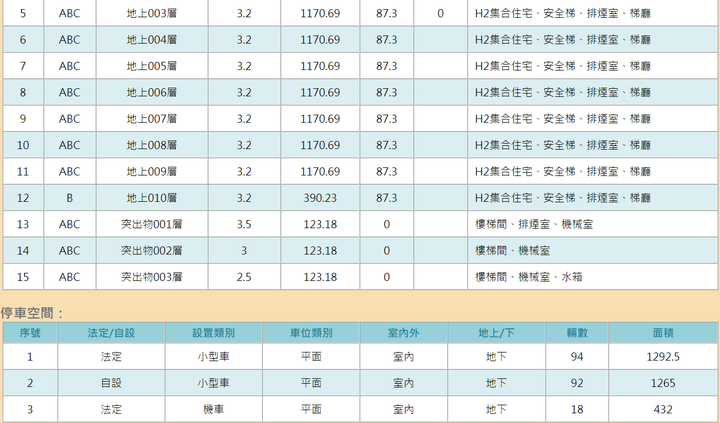Click the 3.5 height value
Viewport: 720px width, 423px height.
[x=244, y=225]
